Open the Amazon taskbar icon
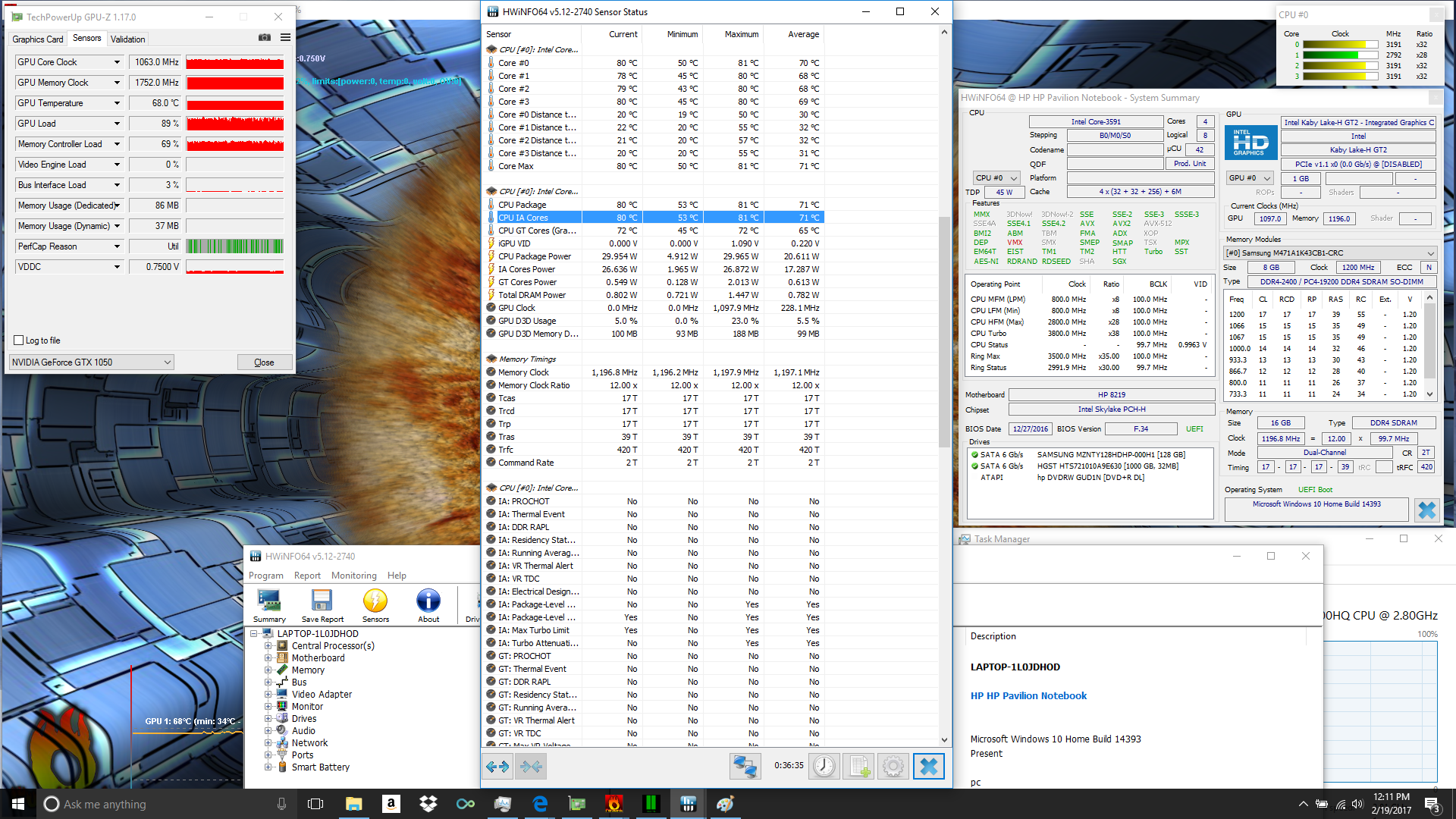The image size is (1456, 819). coord(391,804)
